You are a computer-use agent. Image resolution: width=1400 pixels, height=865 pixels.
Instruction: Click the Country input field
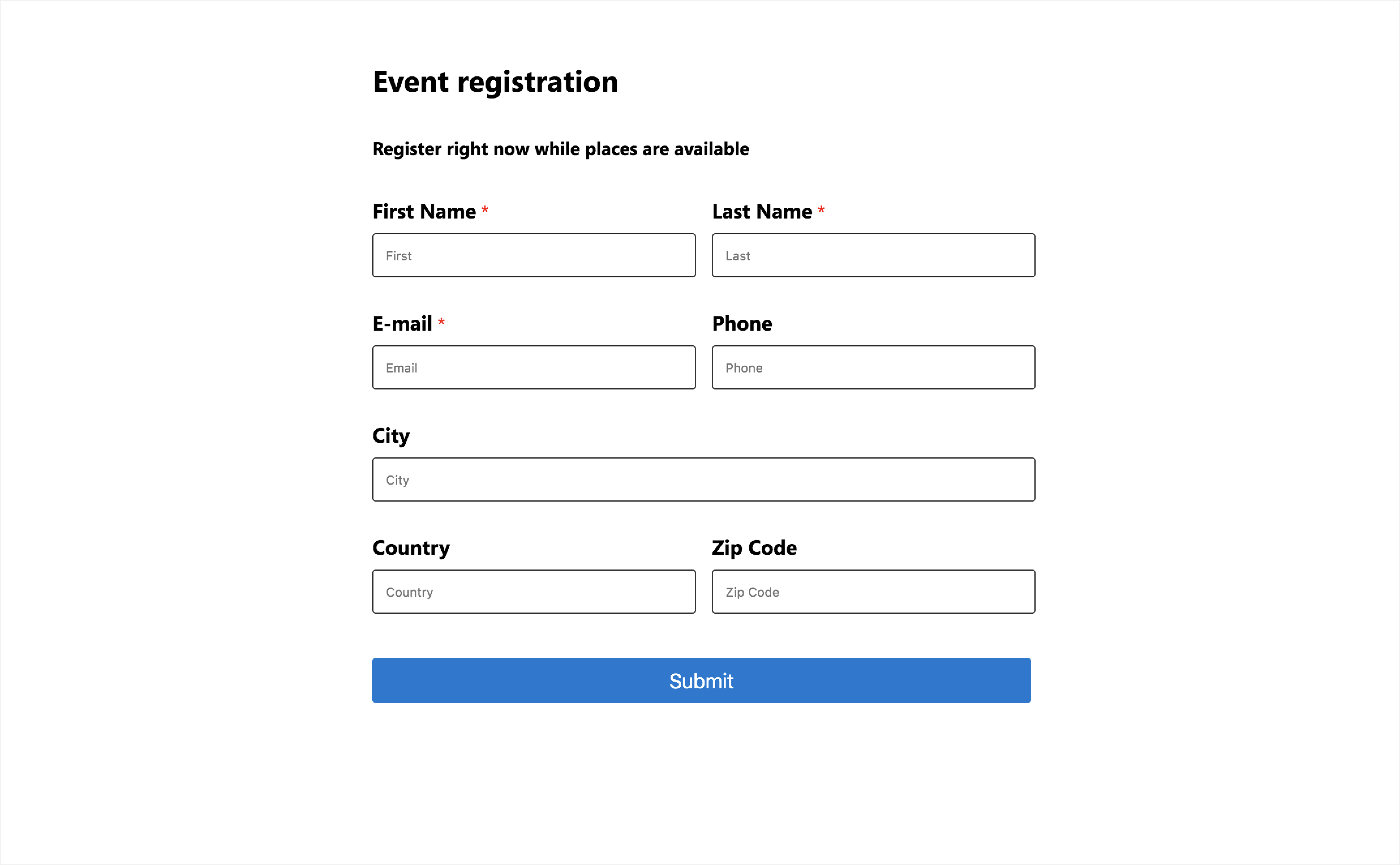(534, 592)
